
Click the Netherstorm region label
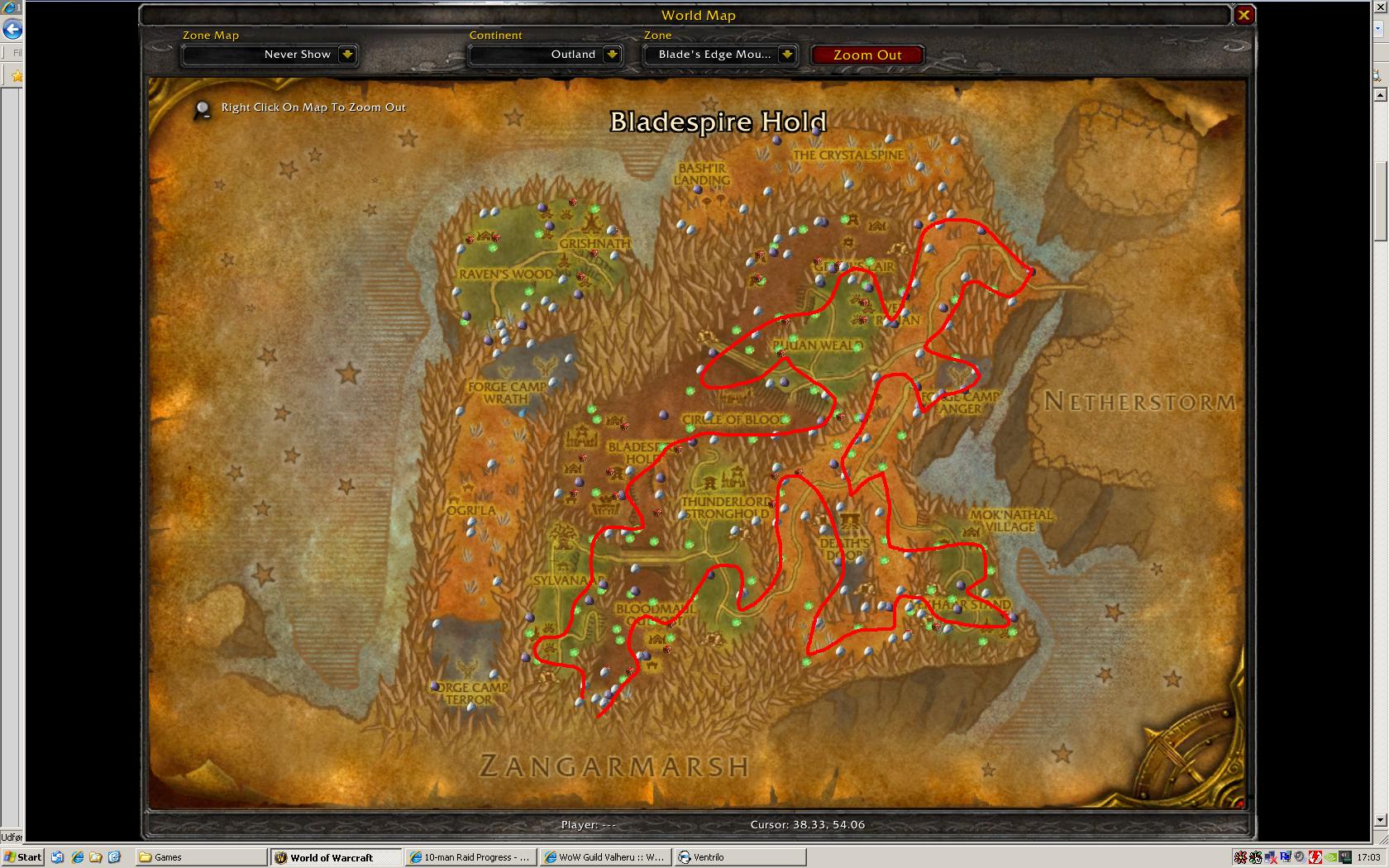pos(1140,402)
